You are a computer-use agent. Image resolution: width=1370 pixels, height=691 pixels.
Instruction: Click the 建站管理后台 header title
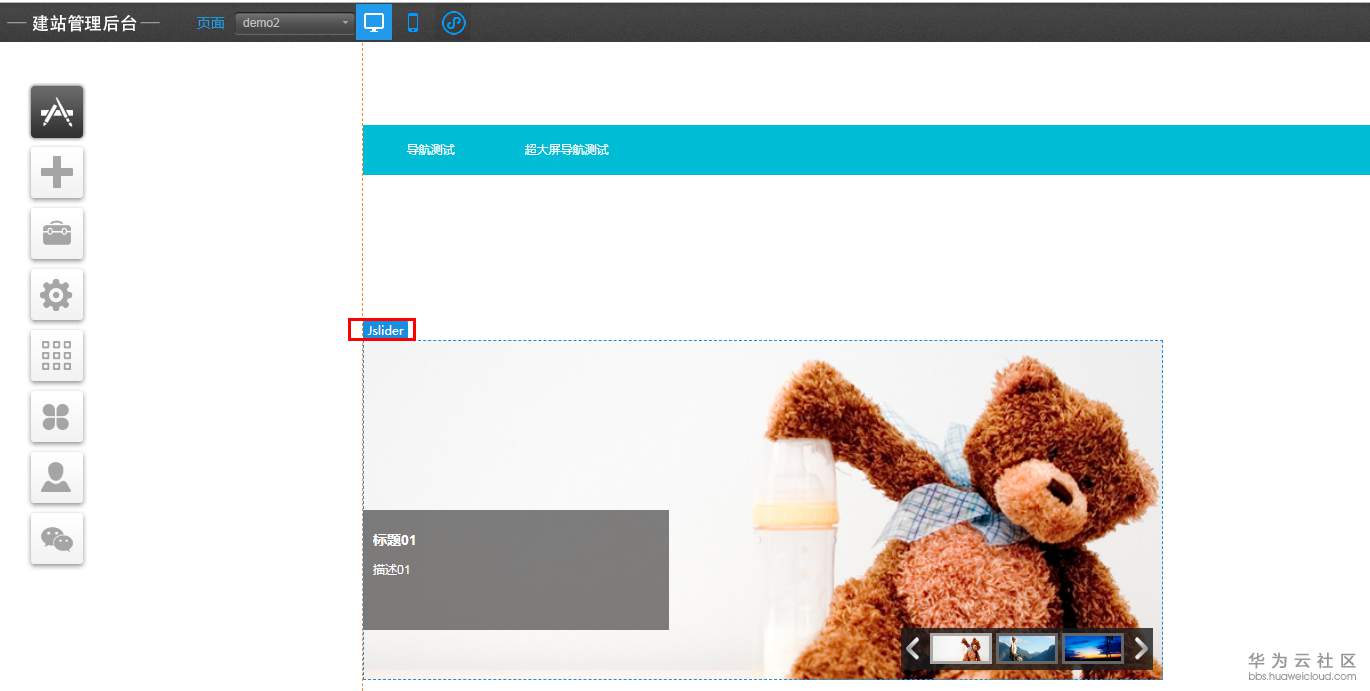pyautogui.click(x=84, y=23)
